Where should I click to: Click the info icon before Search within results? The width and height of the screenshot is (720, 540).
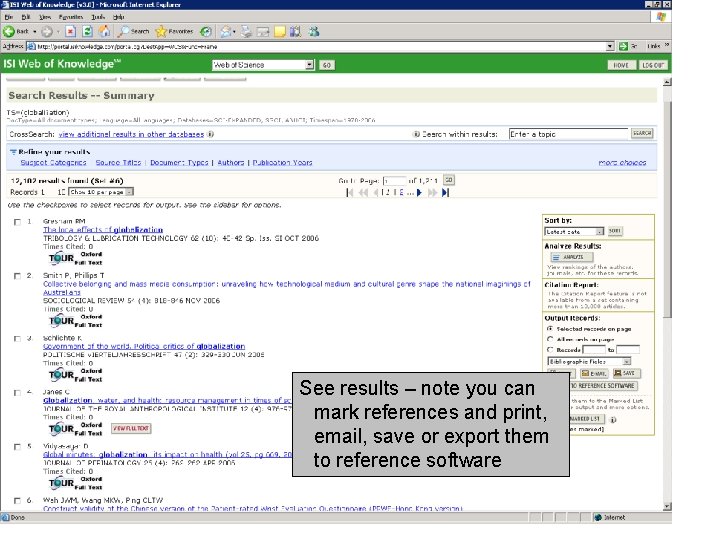[x=416, y=134]
